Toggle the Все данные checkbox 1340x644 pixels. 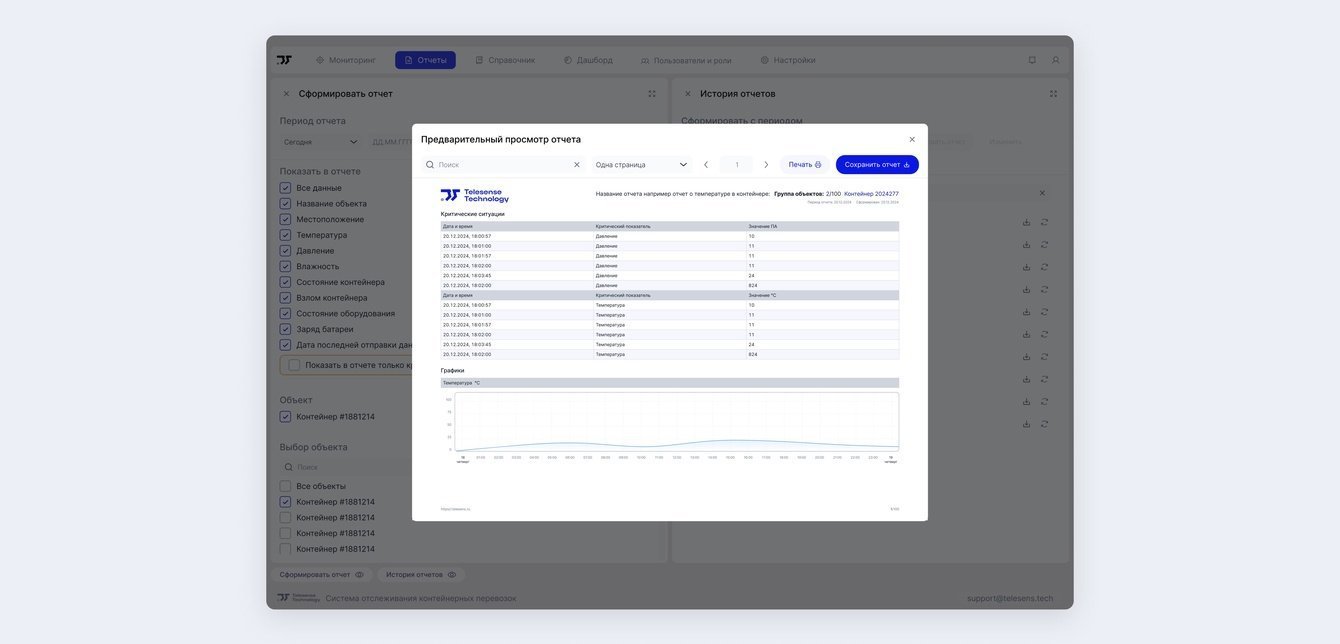pyautogui.click(x=285, y=188)
